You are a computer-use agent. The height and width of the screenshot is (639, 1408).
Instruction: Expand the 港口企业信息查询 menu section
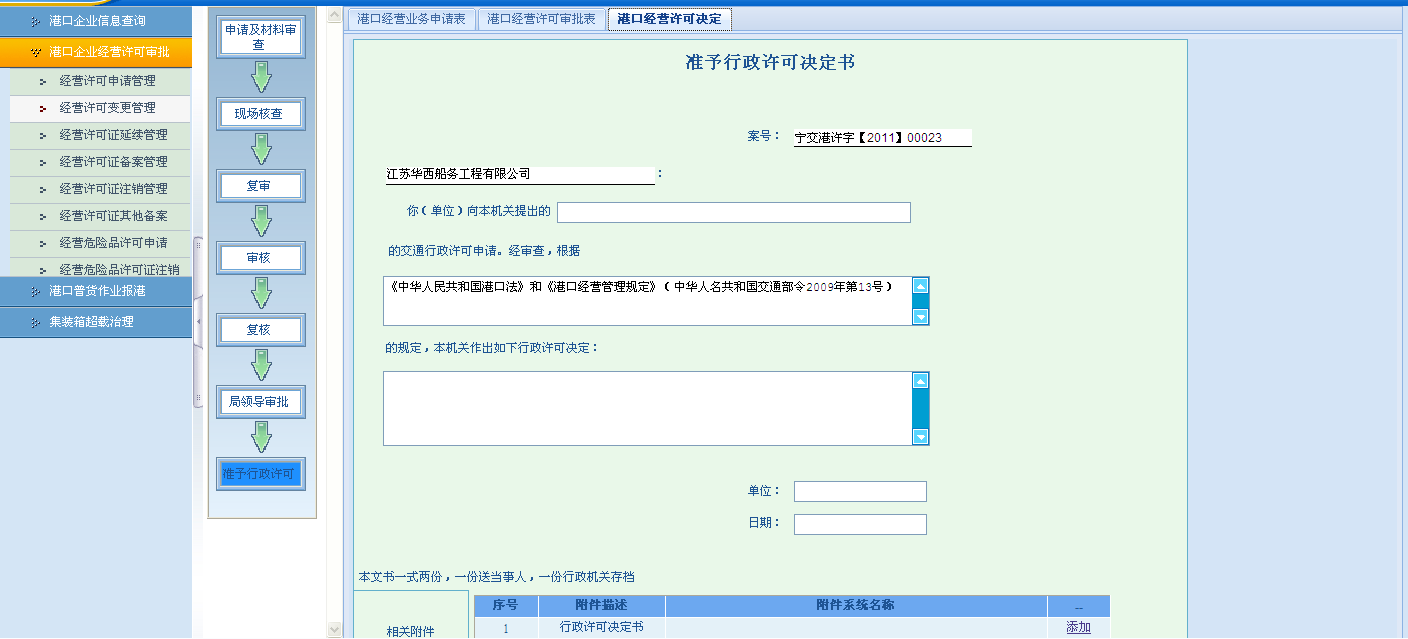(x=96, y=20)
